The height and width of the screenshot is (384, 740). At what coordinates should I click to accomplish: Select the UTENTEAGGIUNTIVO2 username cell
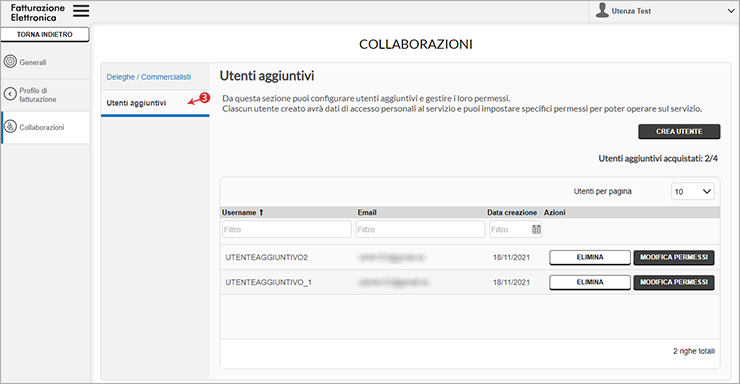[x=267, y=258]
